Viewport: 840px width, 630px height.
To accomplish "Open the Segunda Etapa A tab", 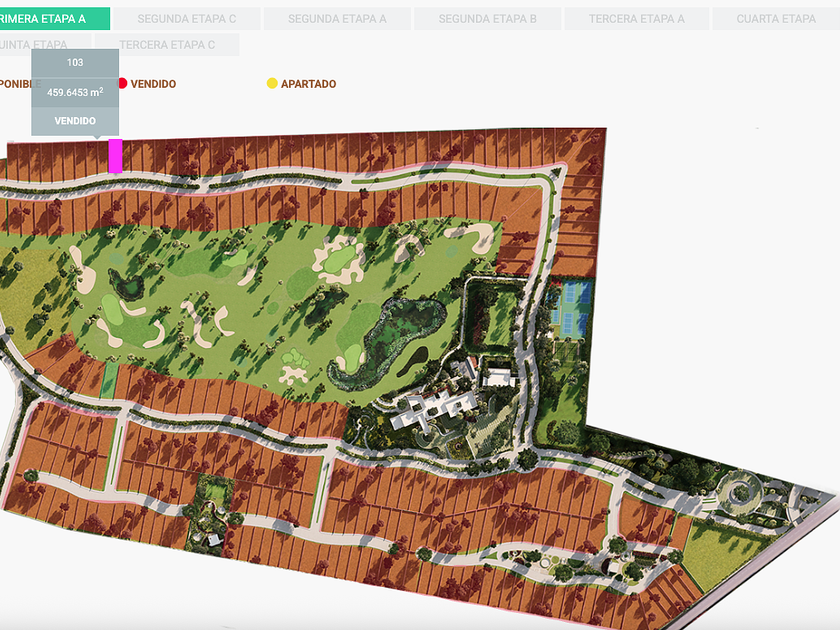I will click(x=337, y=19).
